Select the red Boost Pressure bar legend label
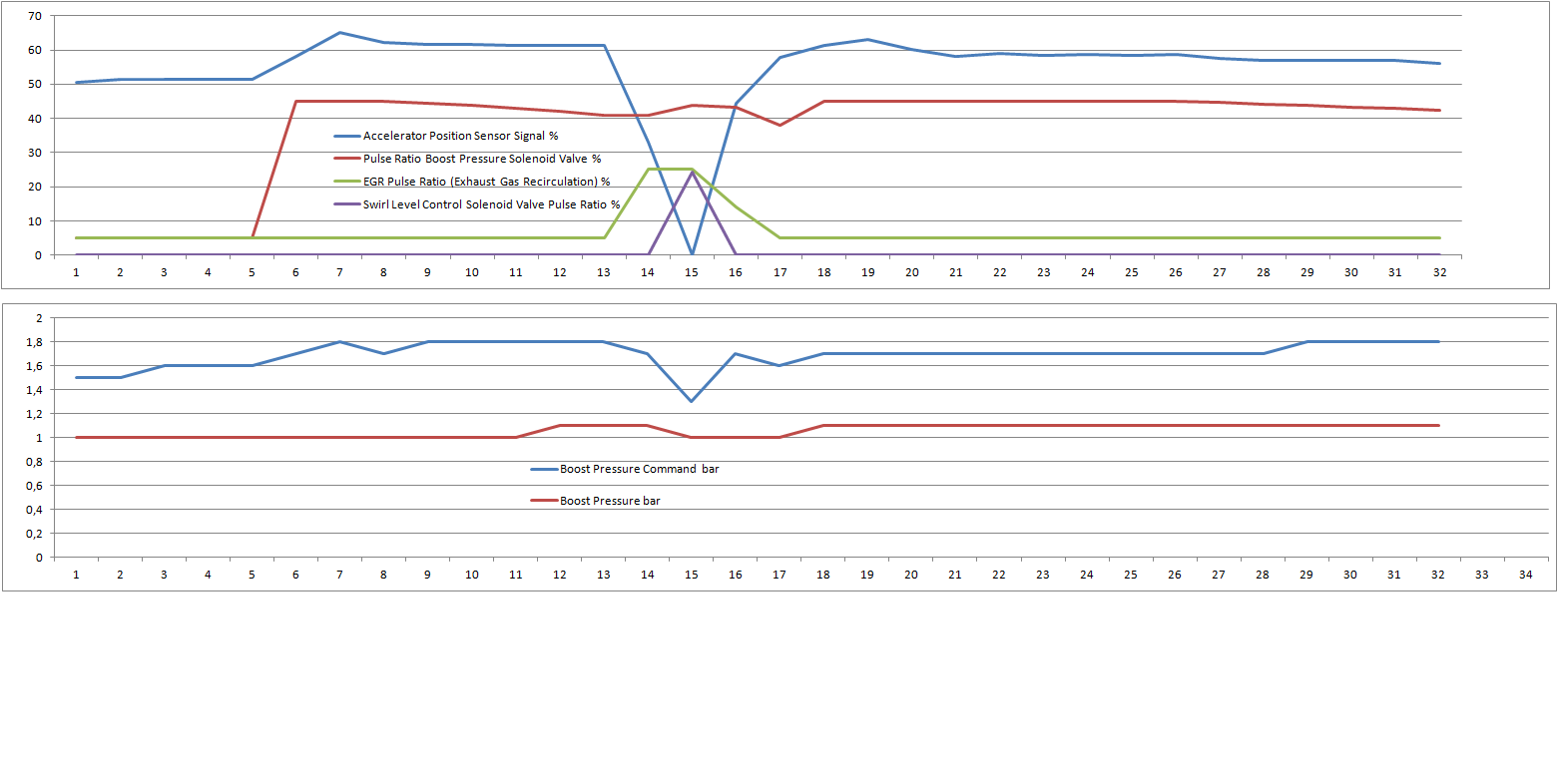This screenshot has width=1557, height=784. point(610,501)
